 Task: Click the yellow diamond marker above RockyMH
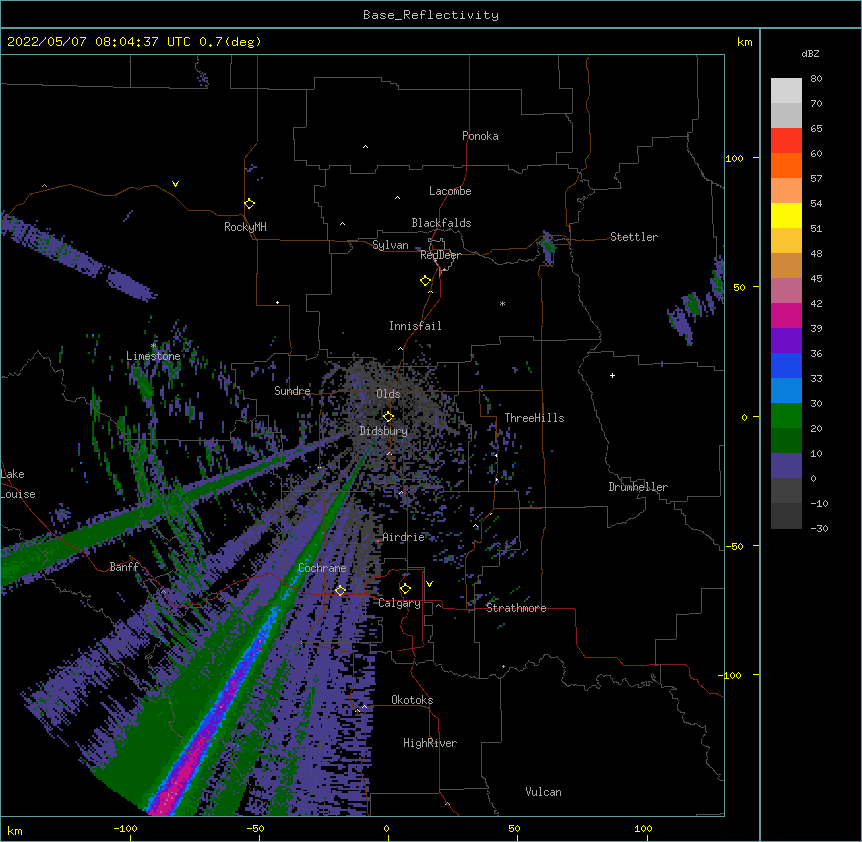[x=249, y=204]
